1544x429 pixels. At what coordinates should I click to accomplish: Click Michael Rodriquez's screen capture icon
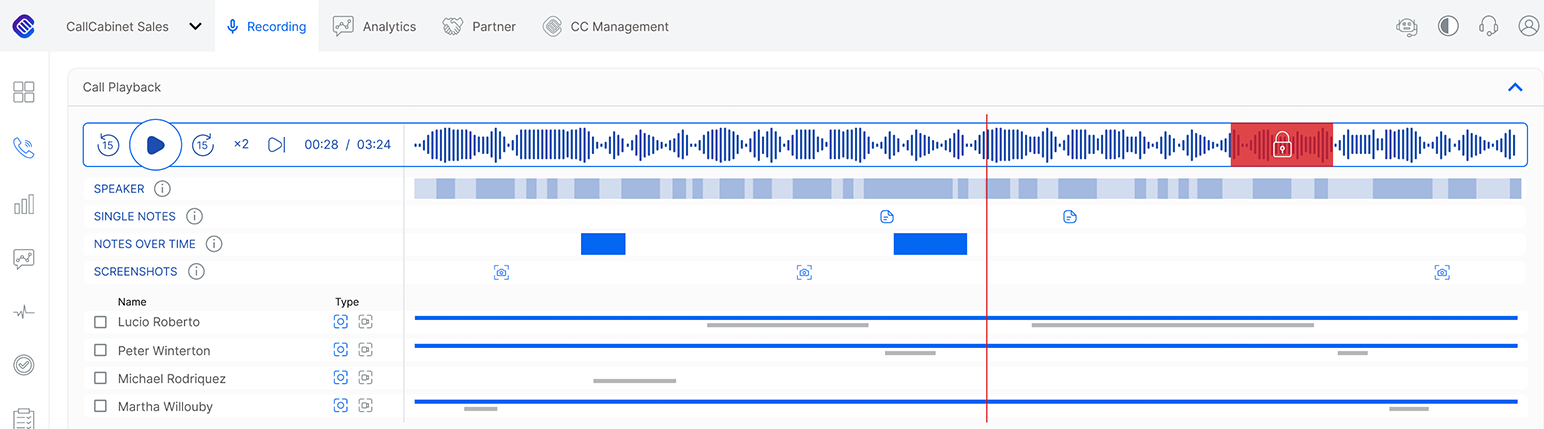(x=341, y=377)
